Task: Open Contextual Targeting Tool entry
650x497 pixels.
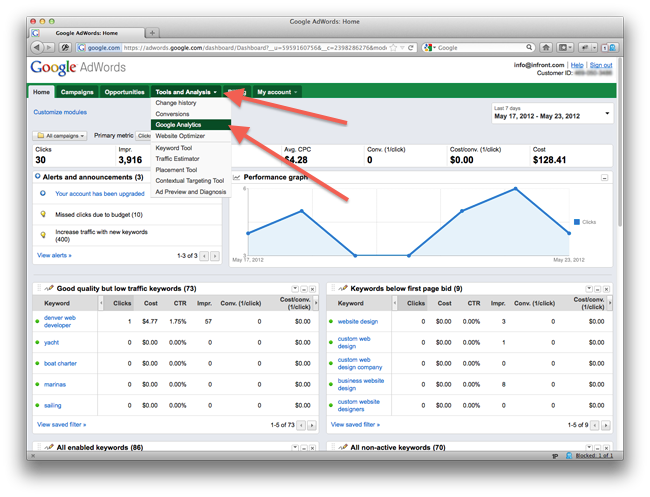Action: point(189,181)
